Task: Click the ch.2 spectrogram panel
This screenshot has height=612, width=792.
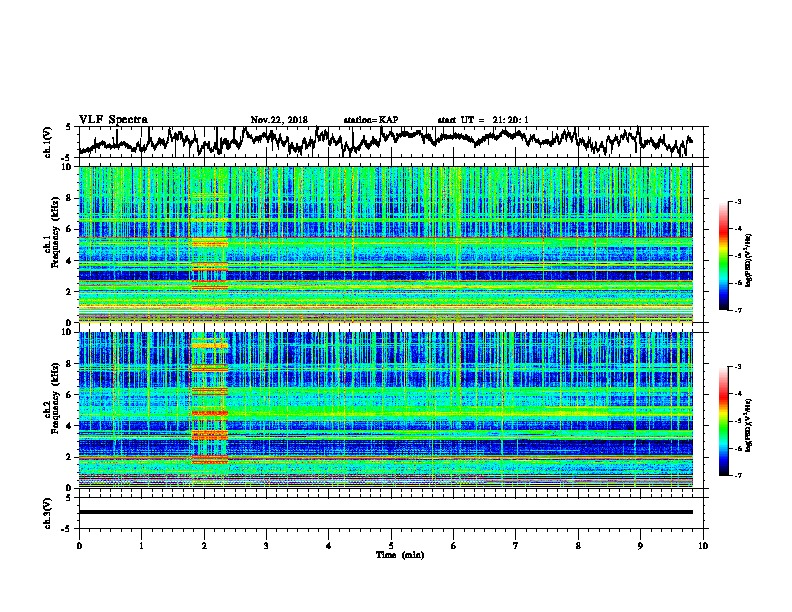Action: (x=385, y=410)
